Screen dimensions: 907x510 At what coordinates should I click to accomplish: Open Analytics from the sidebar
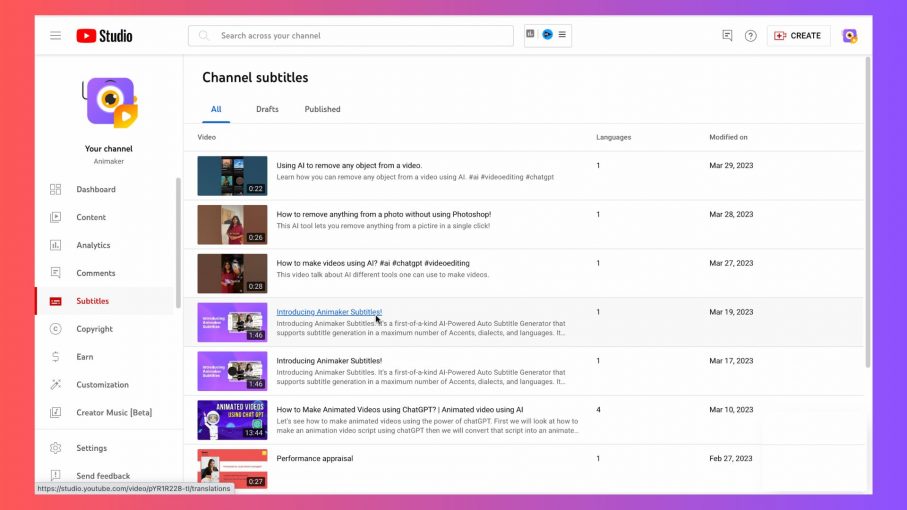[93, 245]
